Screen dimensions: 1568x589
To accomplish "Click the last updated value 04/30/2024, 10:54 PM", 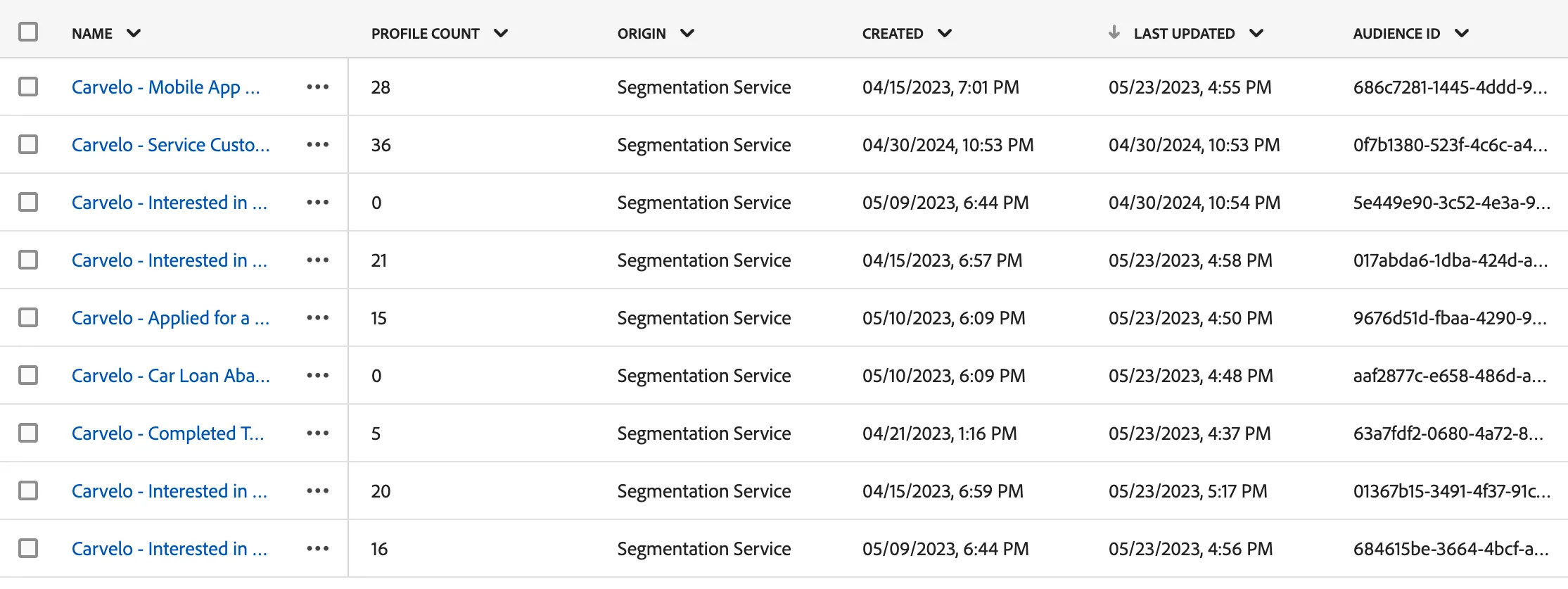I will click(1194, 203).
